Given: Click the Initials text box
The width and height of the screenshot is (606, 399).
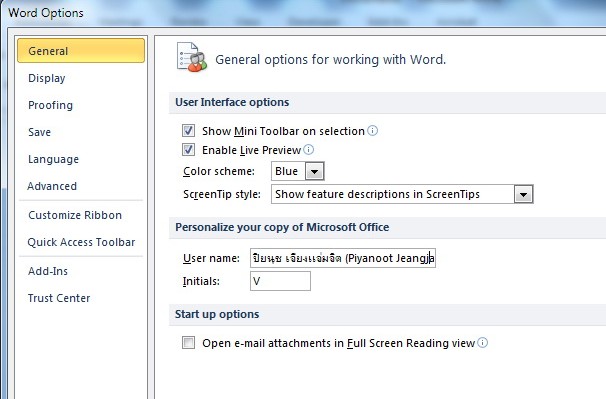Looking at the screenshot, I should 280,281.
